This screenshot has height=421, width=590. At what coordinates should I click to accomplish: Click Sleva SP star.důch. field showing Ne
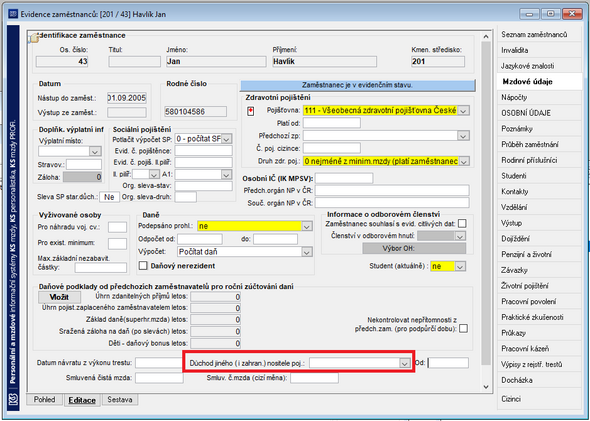click(109, 197)
